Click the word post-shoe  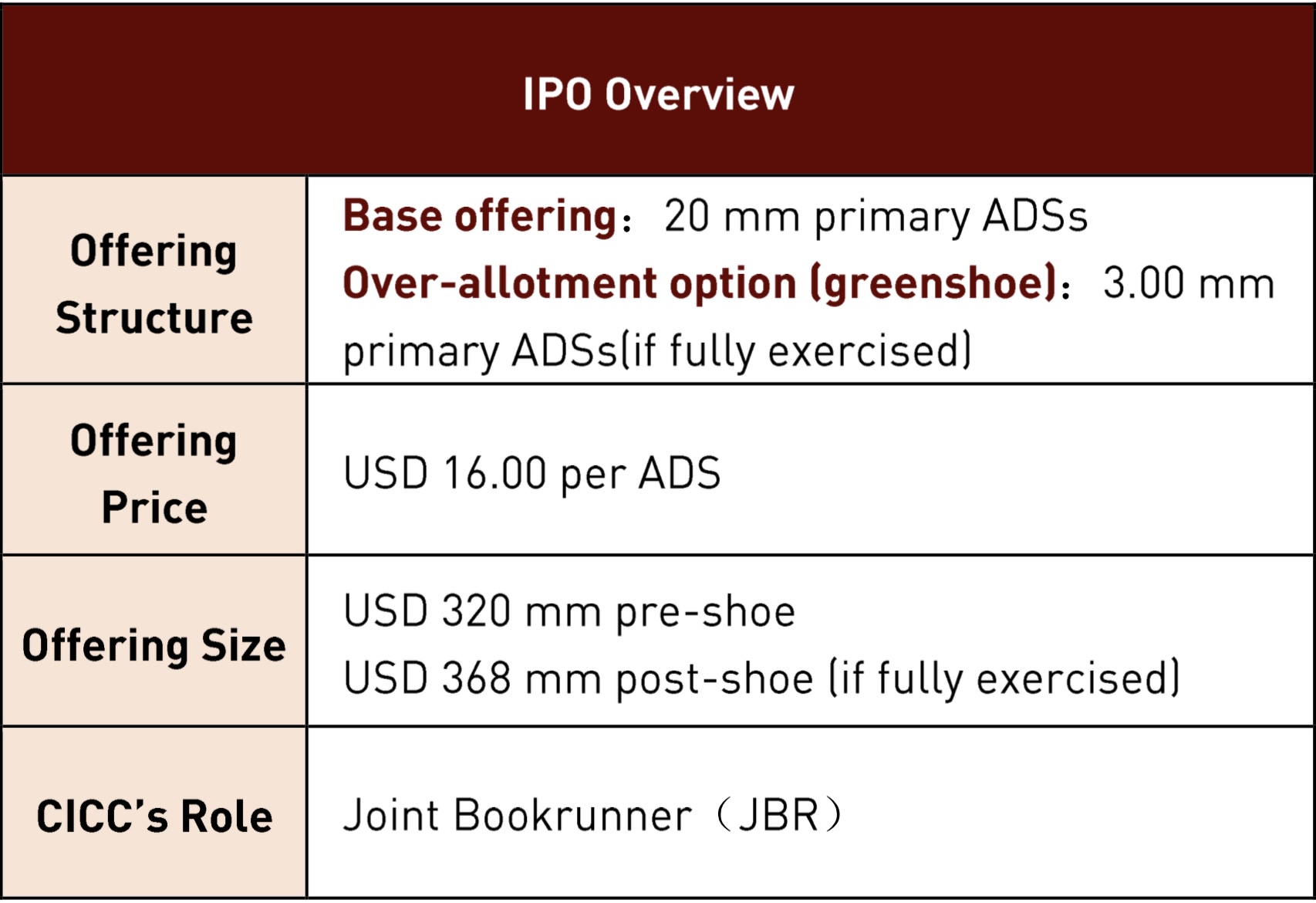pyautogui.click(x=714, y=679)
